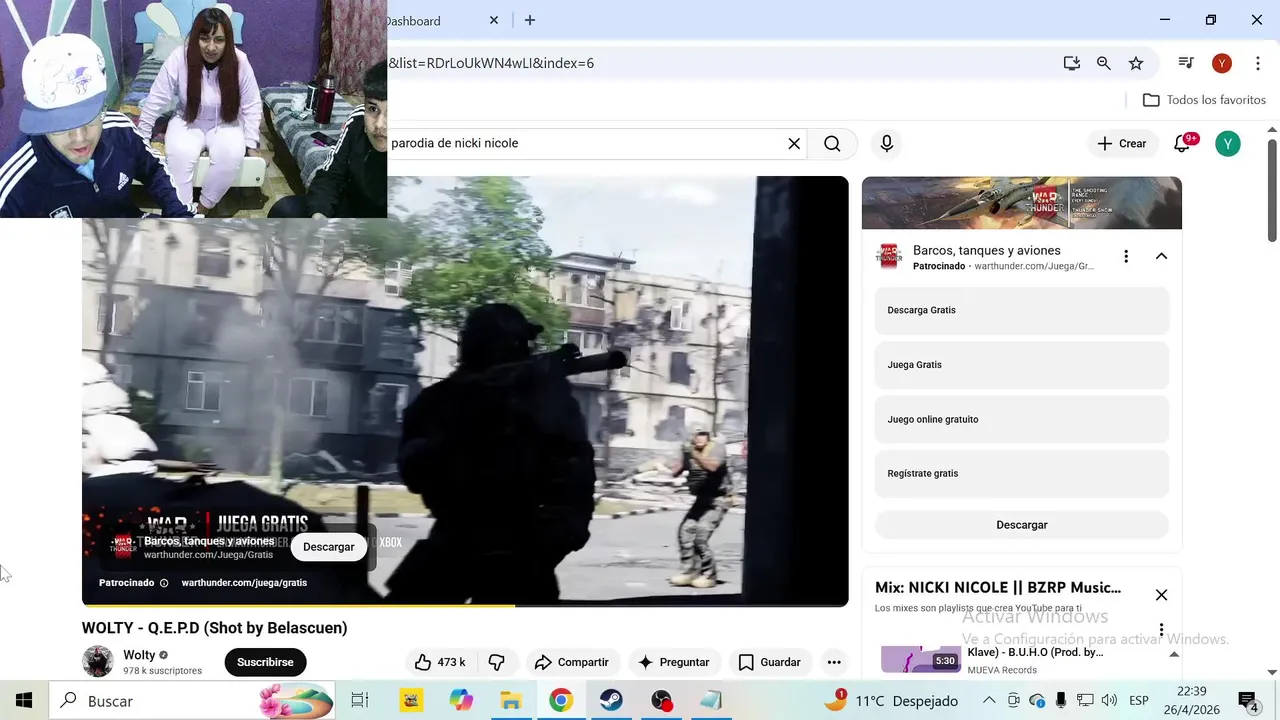1280x720 pixels.
Task: Select B.U.H.O video thumbnail in playlist
Action: tap(921, 659)
